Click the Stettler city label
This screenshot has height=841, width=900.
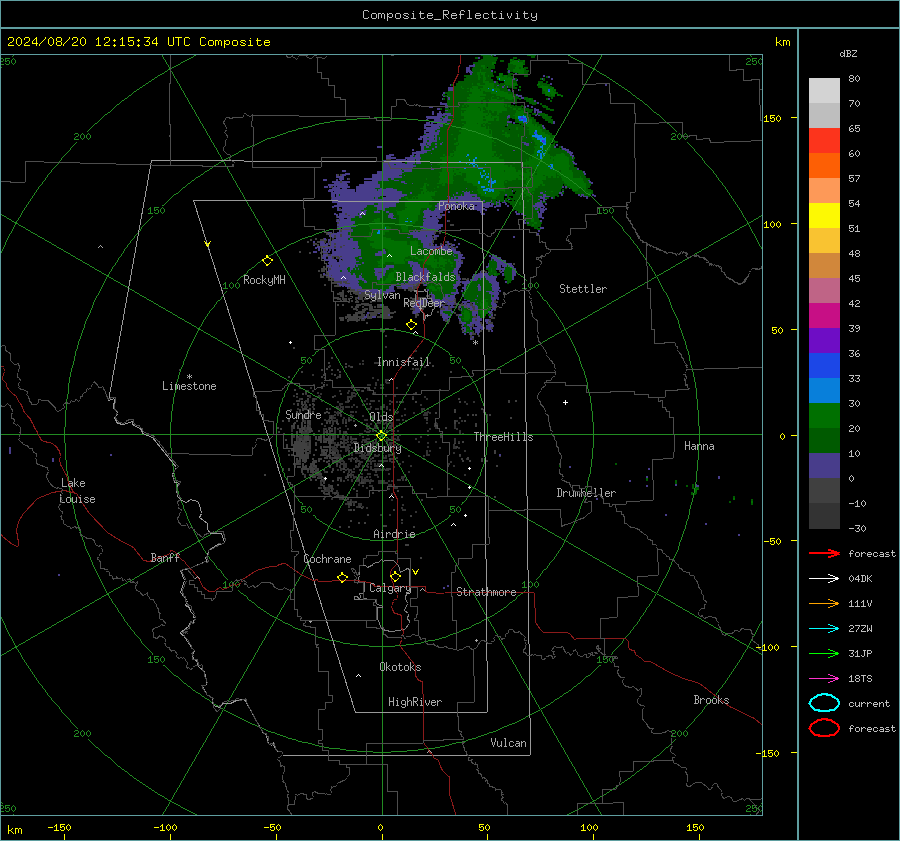coord(583,289)
